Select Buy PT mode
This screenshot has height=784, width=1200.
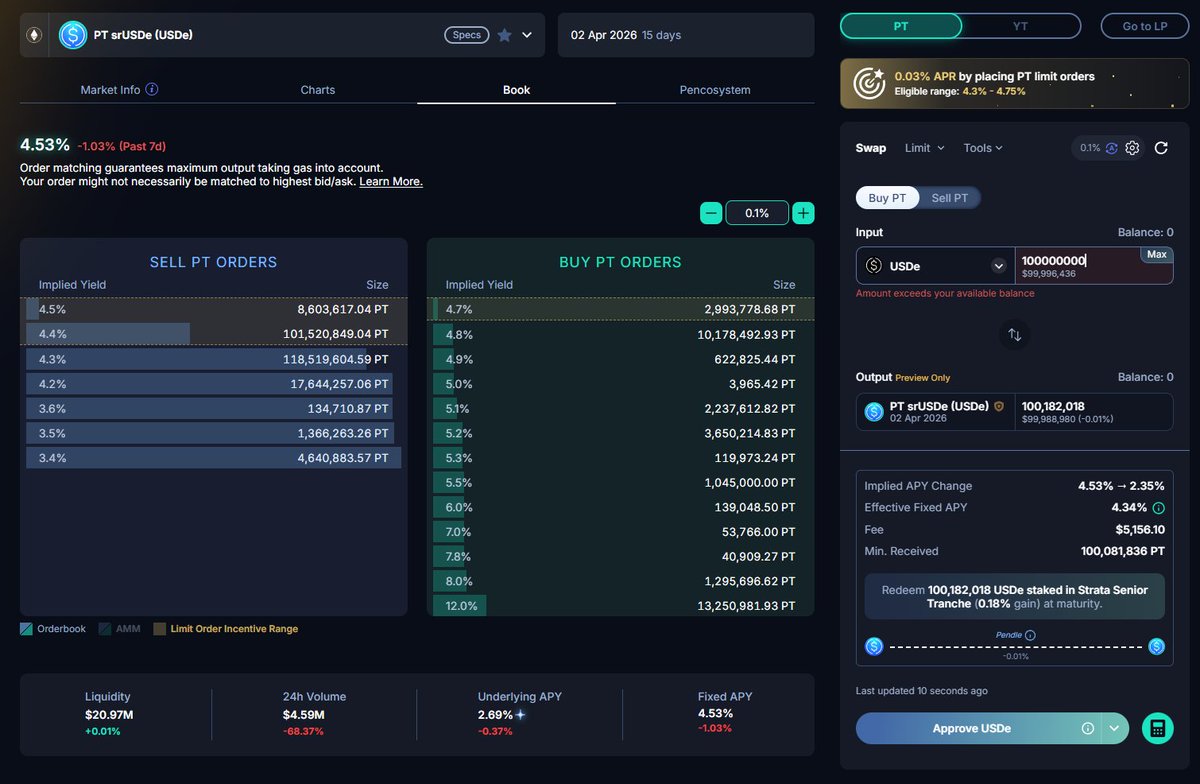pos(887,198)
